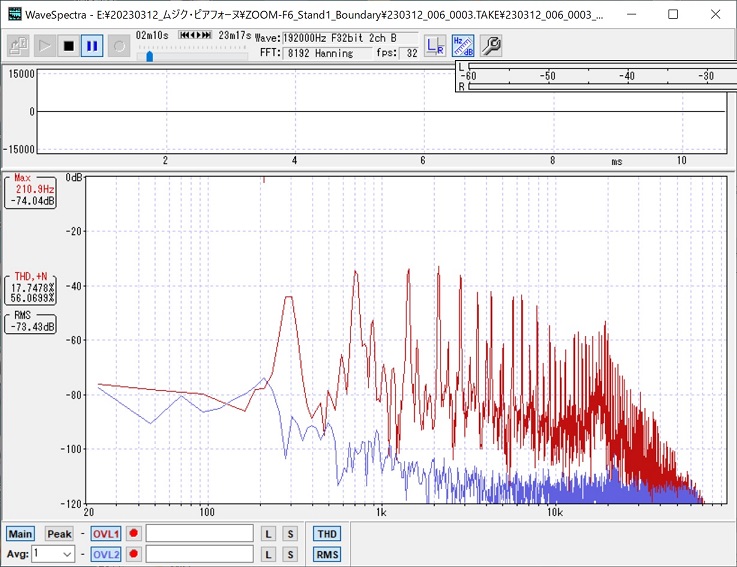The image size is (737, 567).
Task: Click the OVL2 text input field
Action: 200,554
